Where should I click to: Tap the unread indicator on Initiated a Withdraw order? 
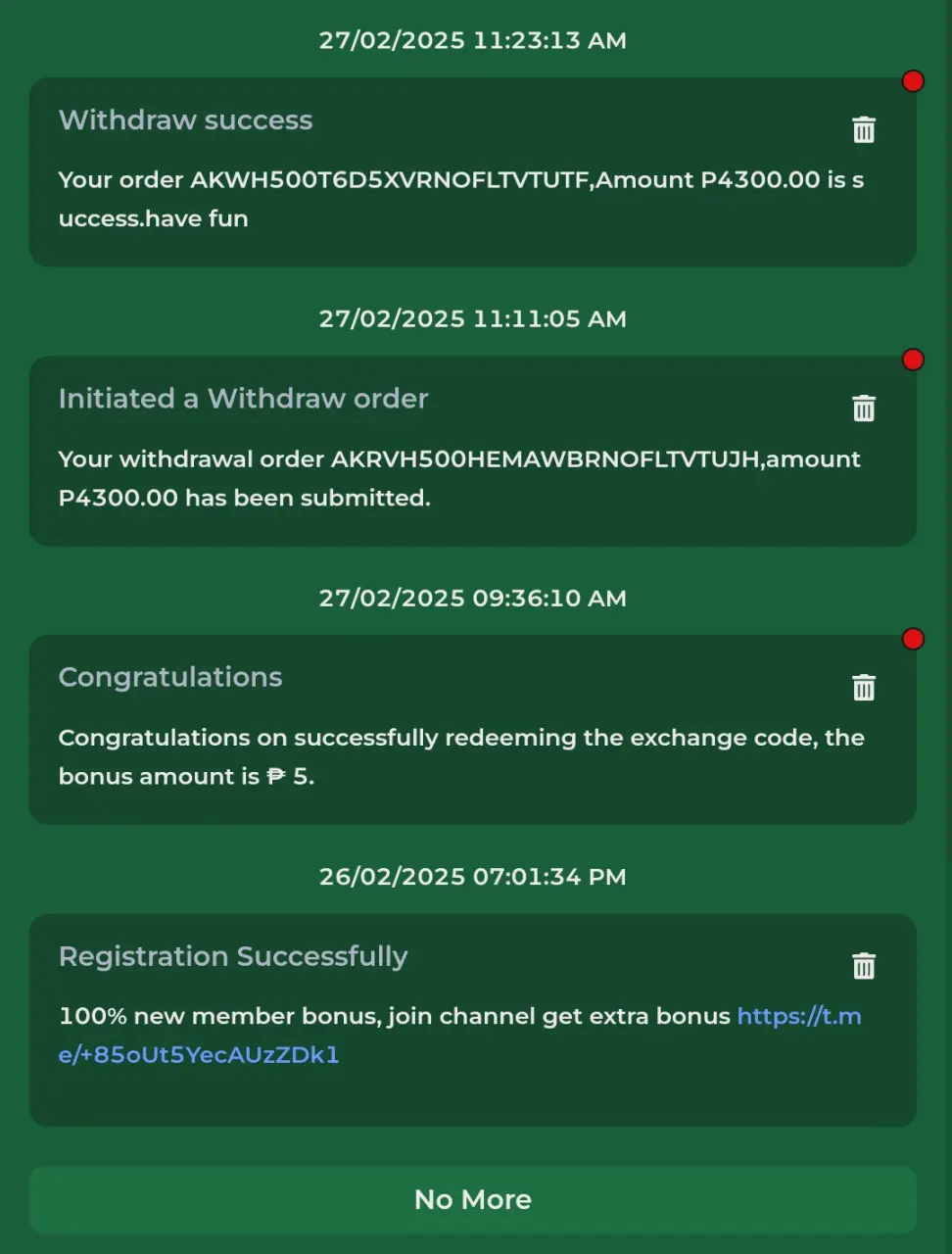913,360
